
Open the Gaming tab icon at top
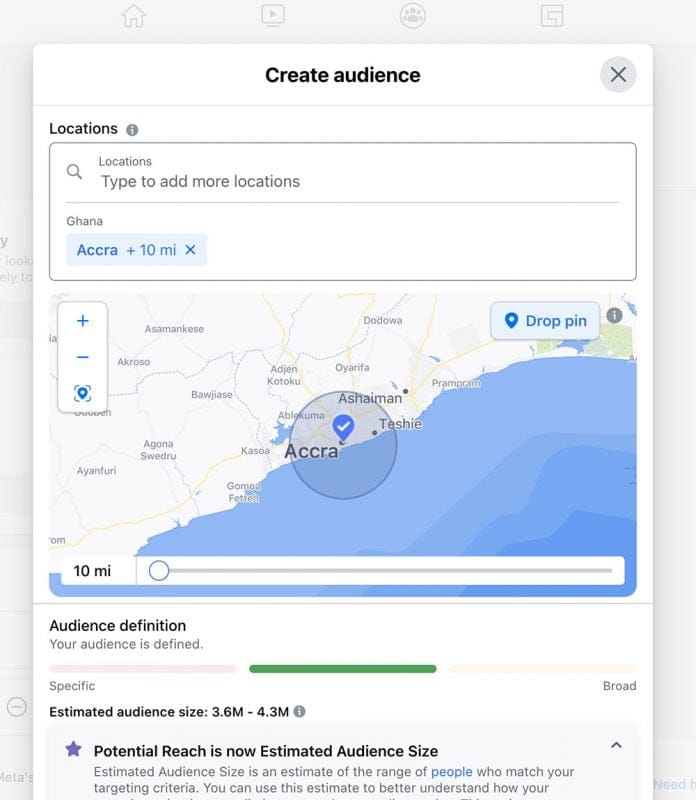coord(552,15)
